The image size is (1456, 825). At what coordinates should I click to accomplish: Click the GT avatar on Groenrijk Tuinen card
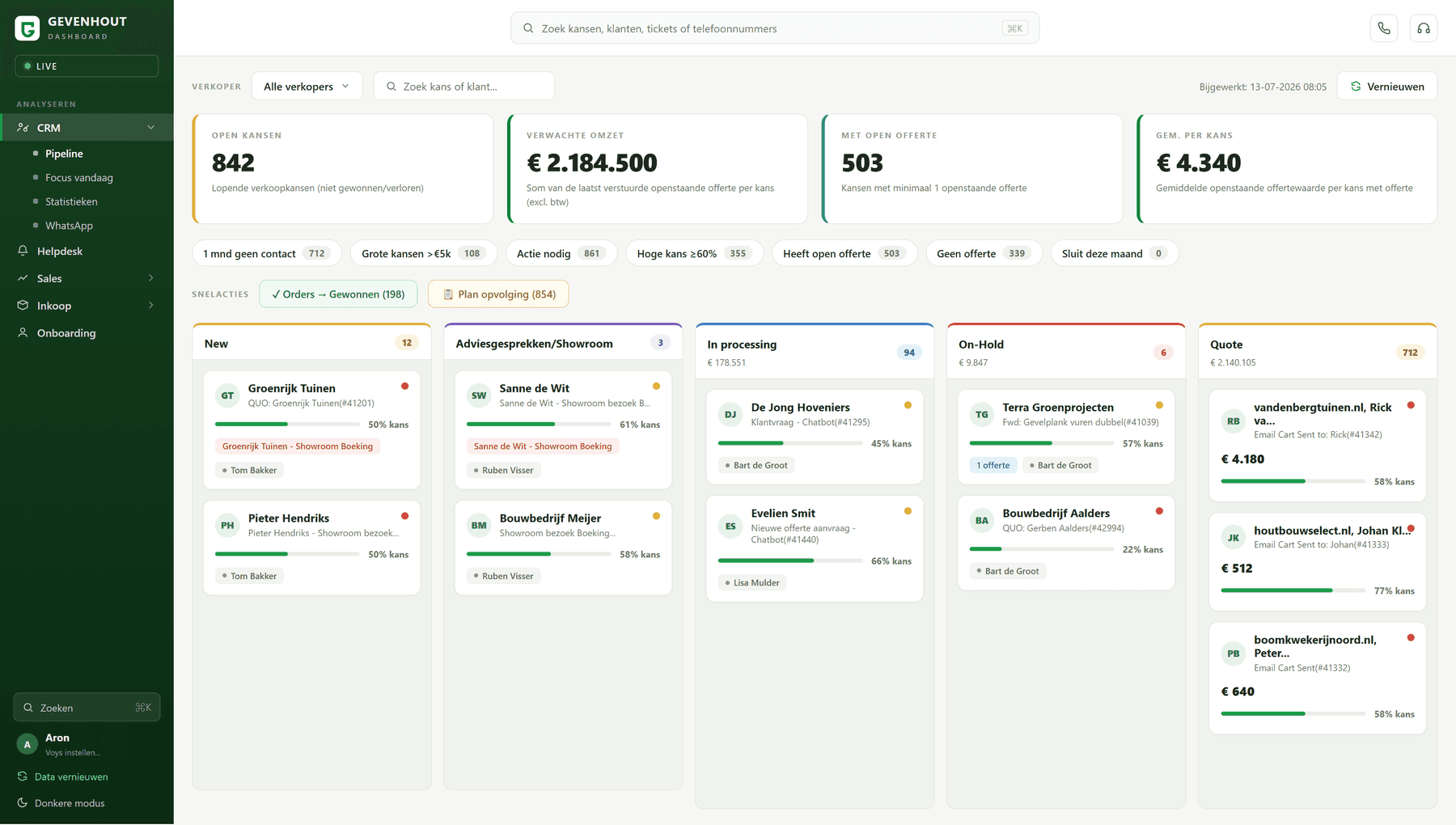[x=227, y=396]
